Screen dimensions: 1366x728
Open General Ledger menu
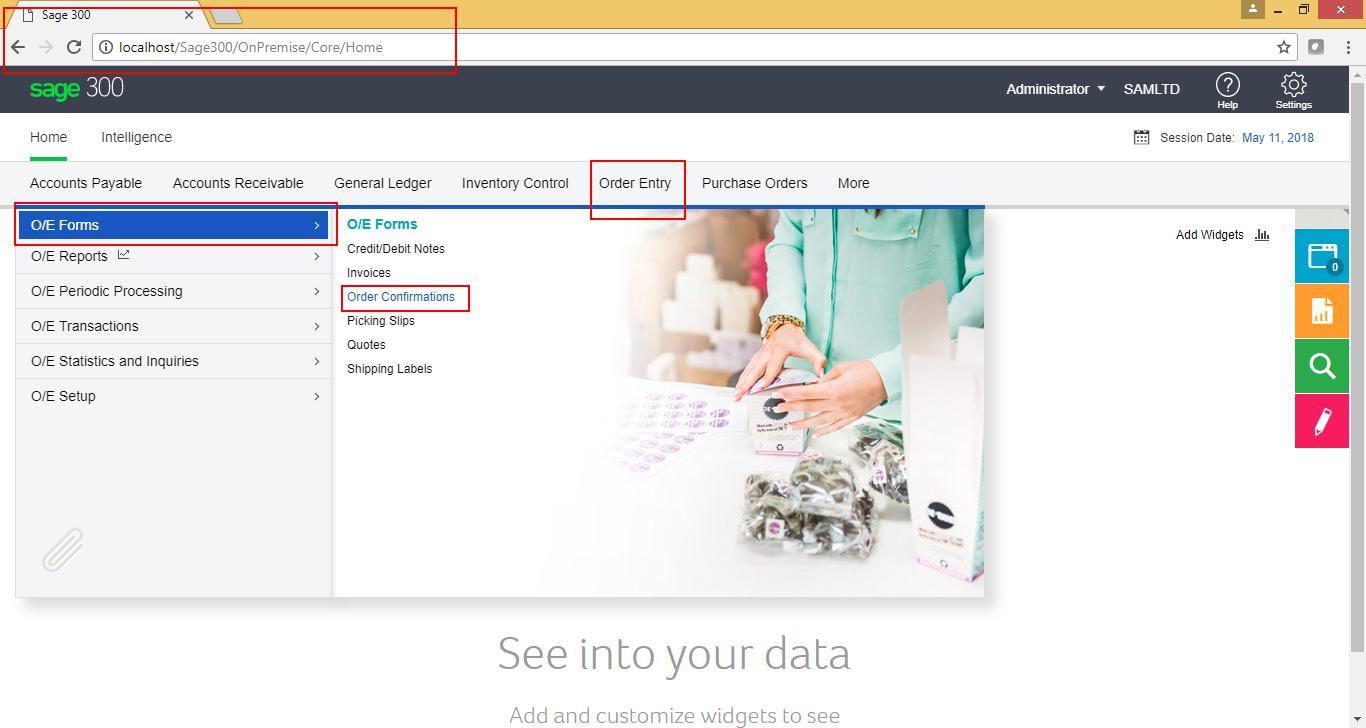(x=383, y=183)
